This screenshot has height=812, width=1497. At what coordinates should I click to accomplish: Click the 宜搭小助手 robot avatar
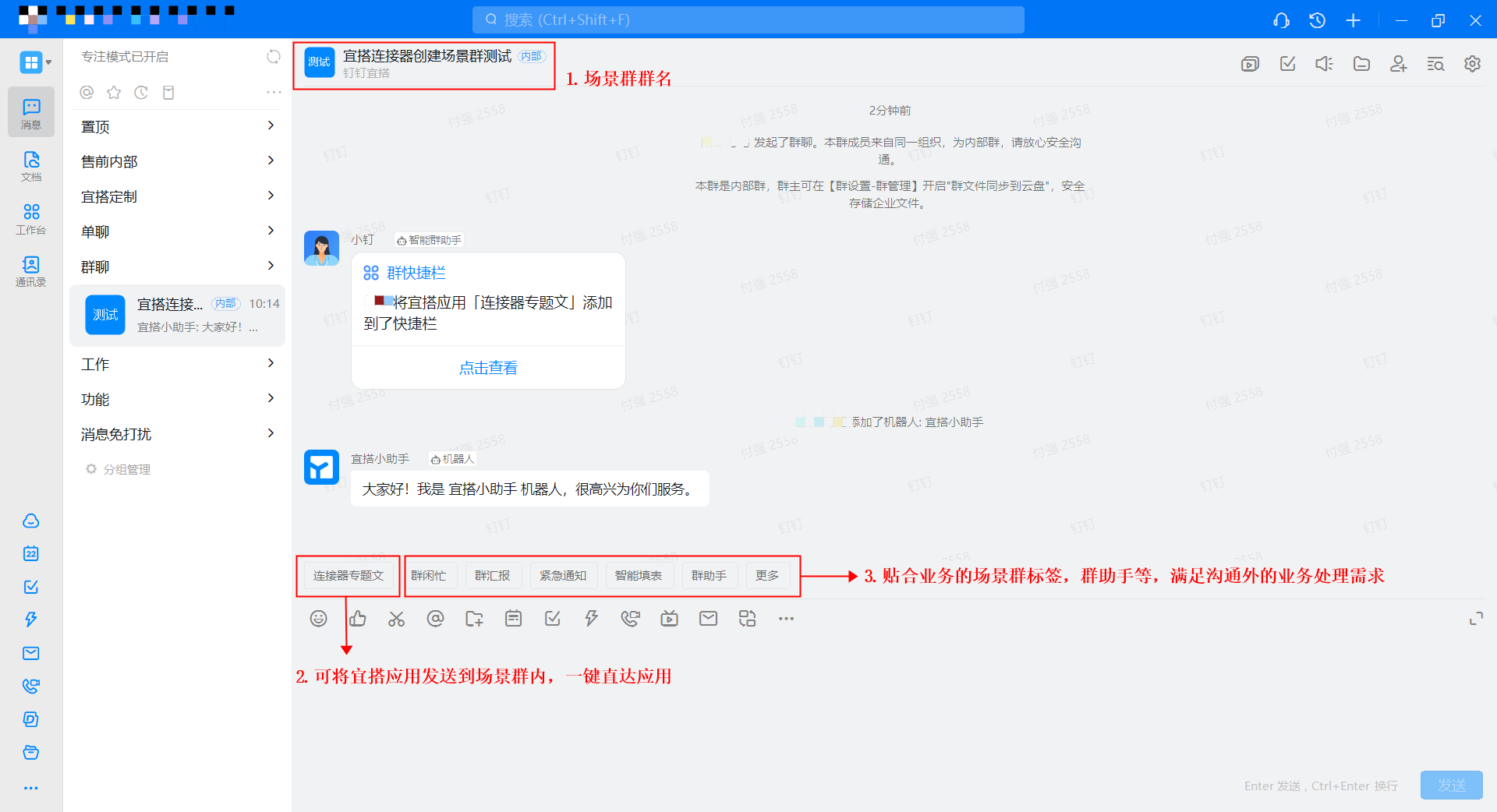[x=321, y=467]
